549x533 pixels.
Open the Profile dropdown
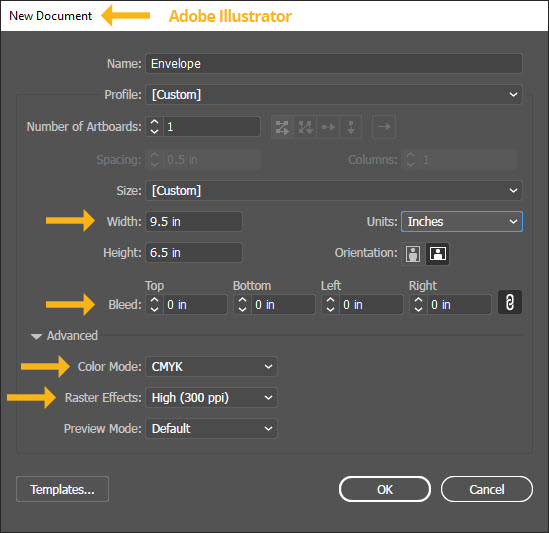click(x=334, y=95)
